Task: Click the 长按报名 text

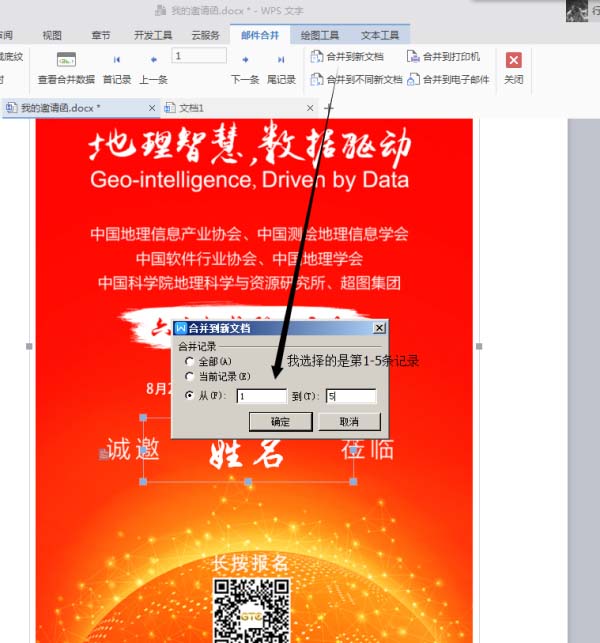Action: [x=251, y=563]
